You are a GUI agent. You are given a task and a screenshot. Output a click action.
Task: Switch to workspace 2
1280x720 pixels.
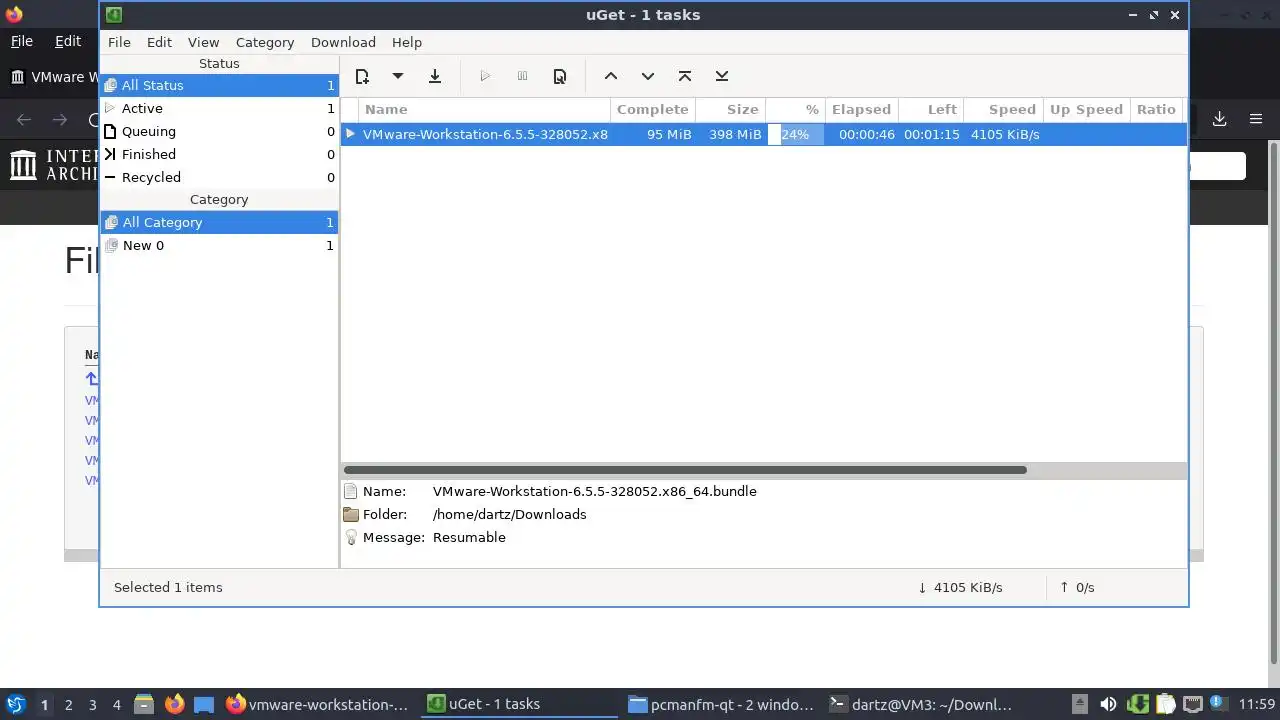click(x=69, y=704)
